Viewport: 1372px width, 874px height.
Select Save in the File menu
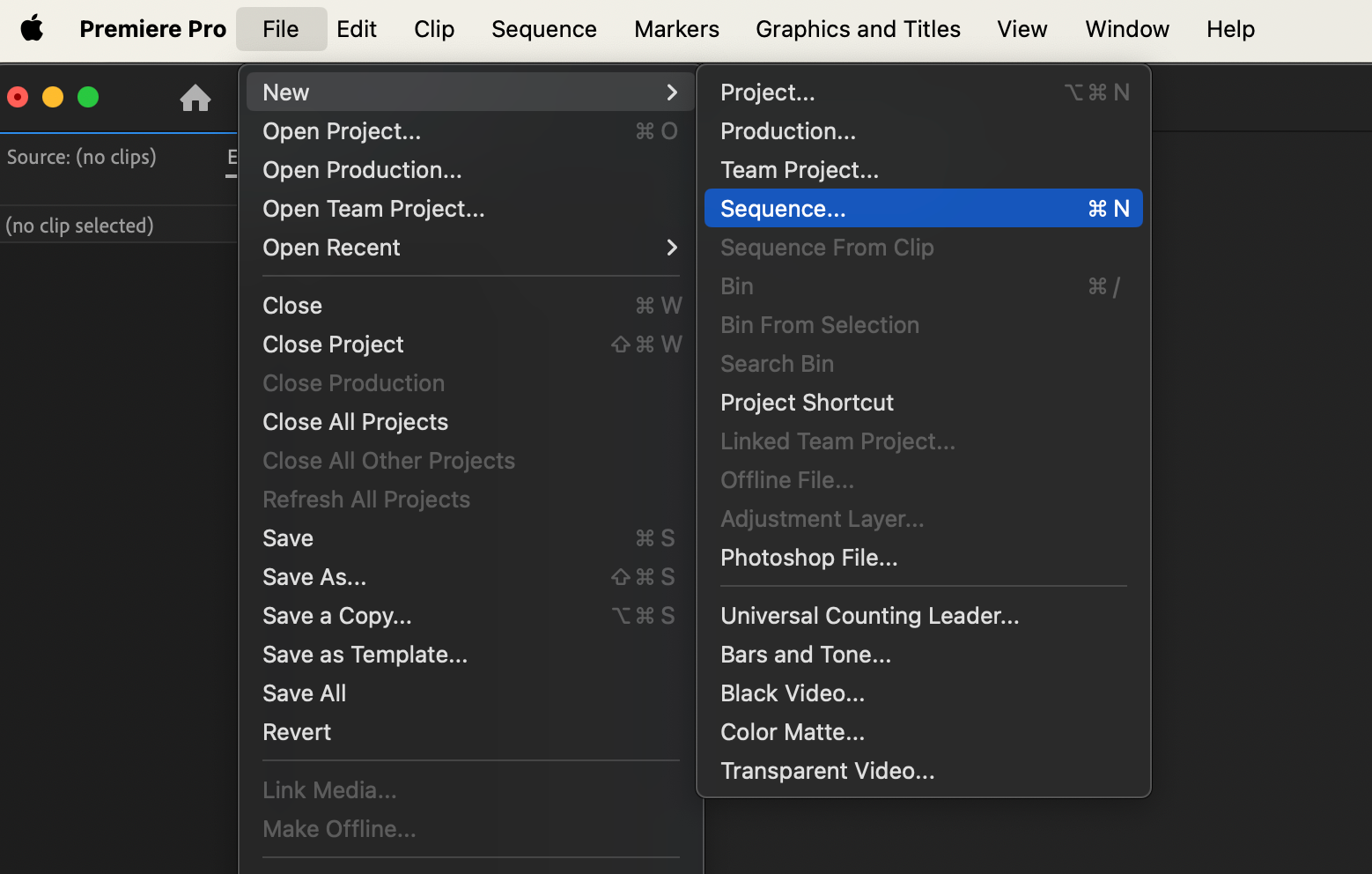(470, 538)
